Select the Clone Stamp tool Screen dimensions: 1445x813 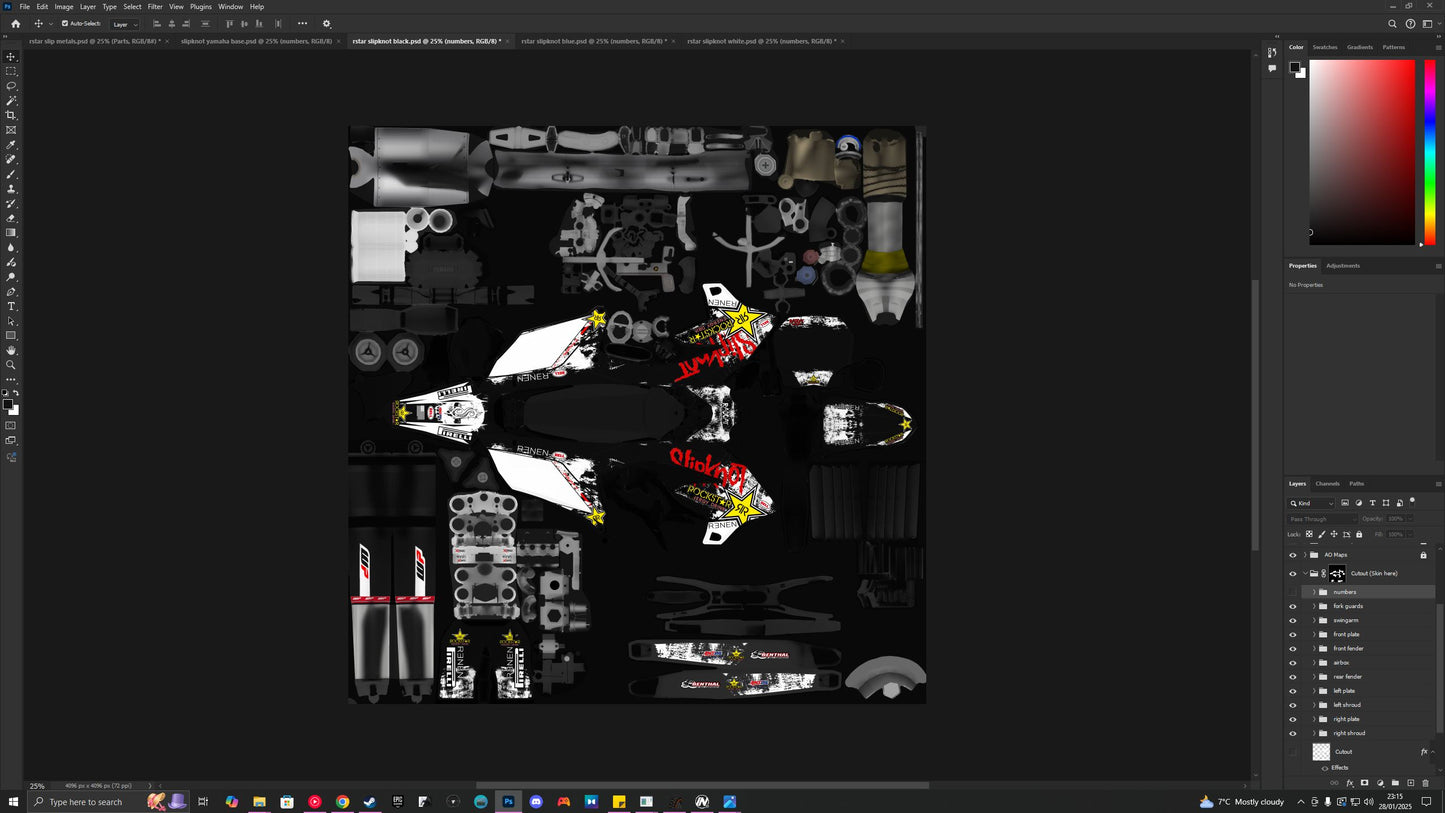point(11,189)
